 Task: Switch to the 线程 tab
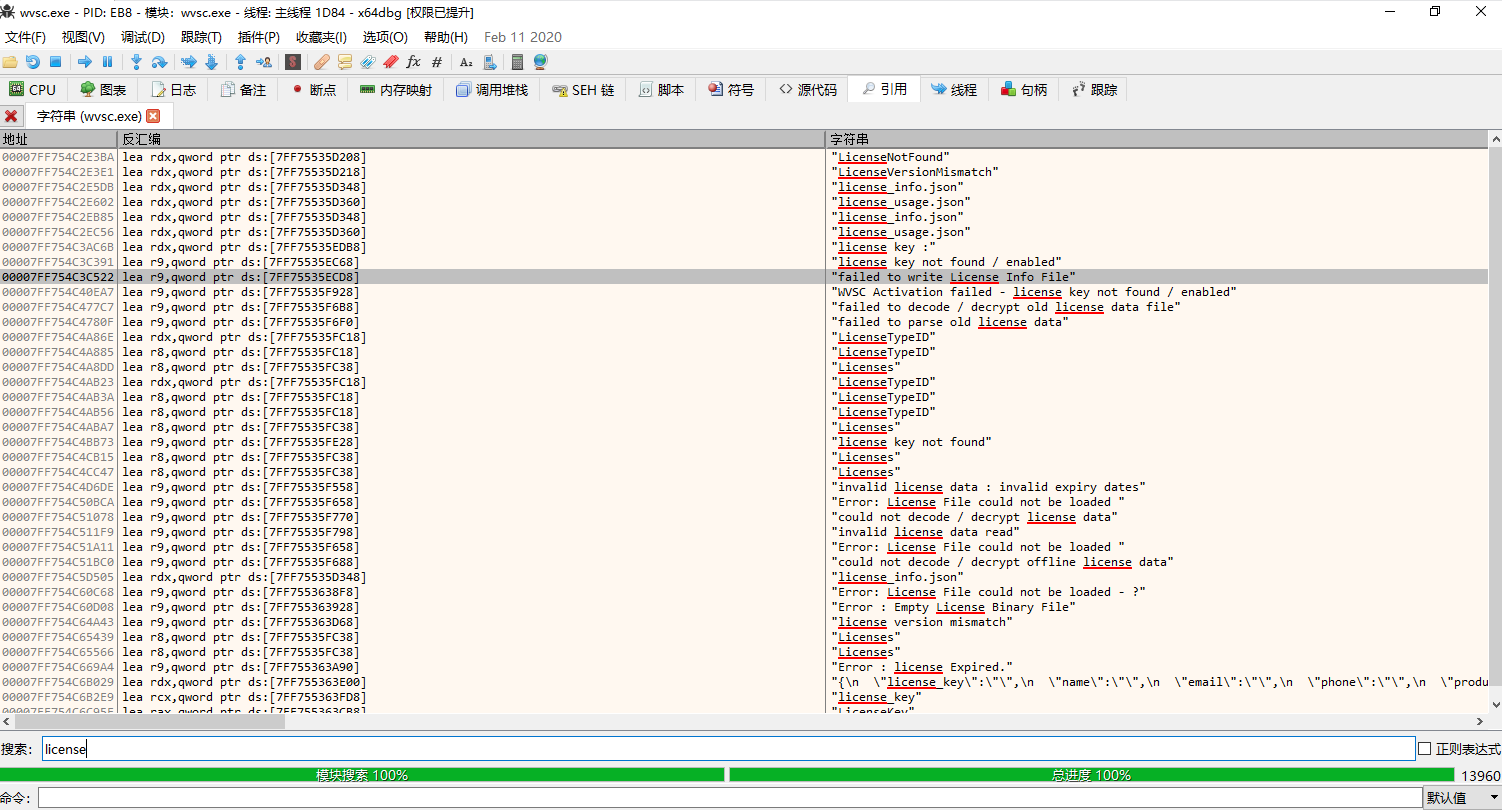954,89
